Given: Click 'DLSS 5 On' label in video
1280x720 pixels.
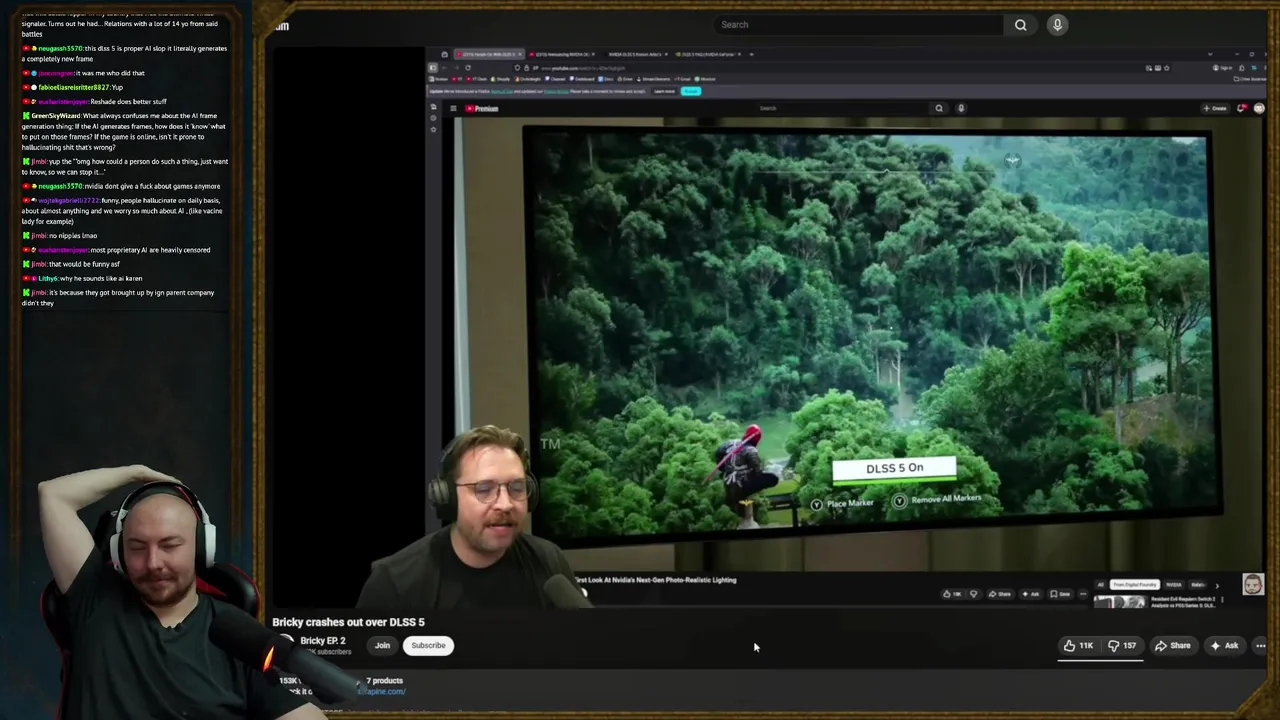Looking at the screenshot, I should (894, 468).
